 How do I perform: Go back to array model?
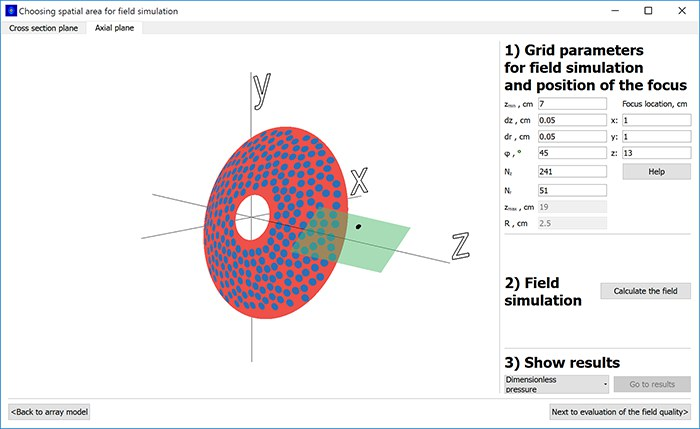click(x=49, y=412)
